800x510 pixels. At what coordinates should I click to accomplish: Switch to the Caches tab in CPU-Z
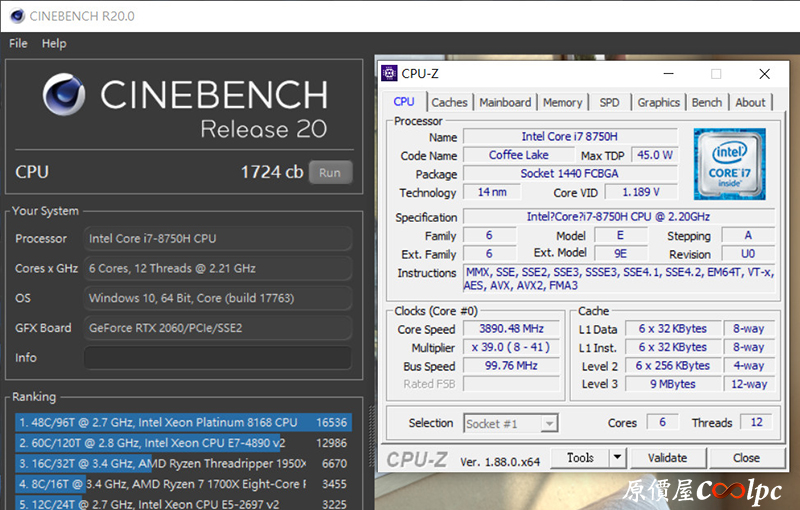(449, 103)
